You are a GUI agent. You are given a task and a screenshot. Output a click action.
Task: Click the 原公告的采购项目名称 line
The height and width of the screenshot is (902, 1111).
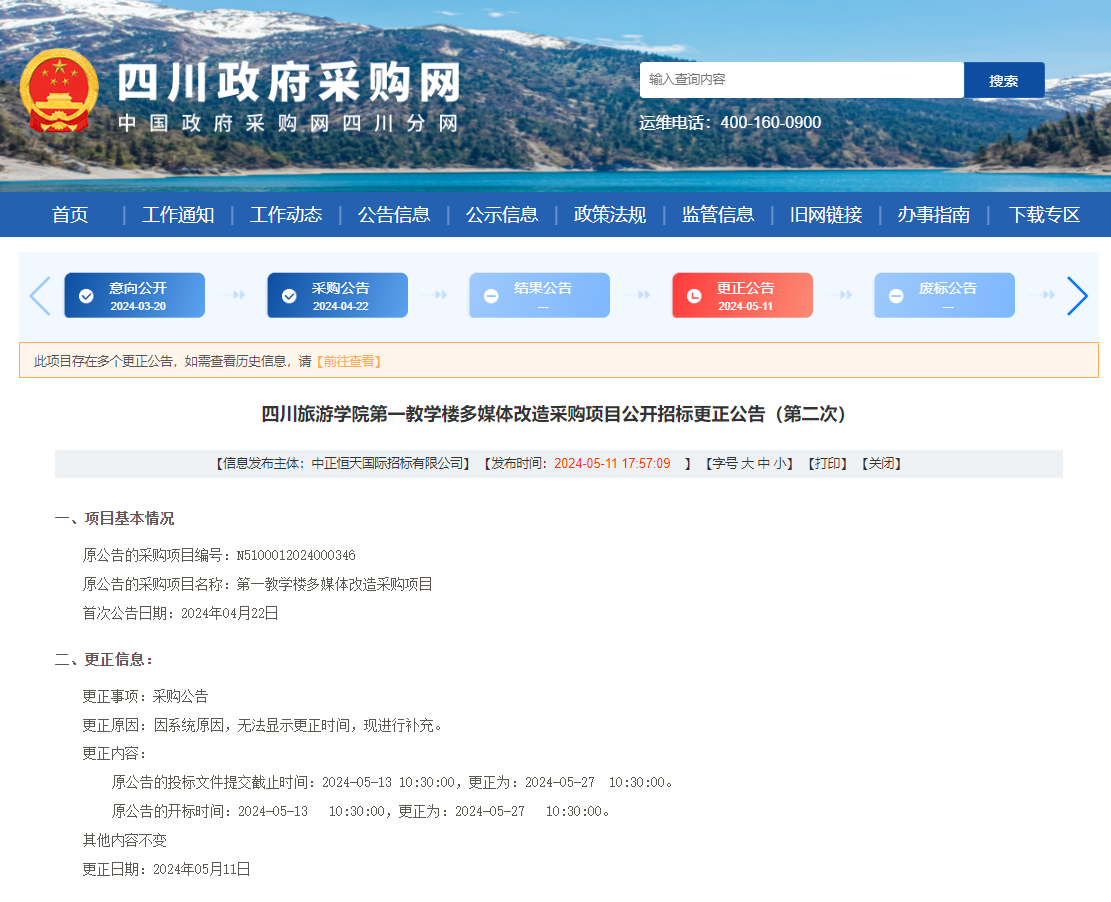(x=258, y=585)
